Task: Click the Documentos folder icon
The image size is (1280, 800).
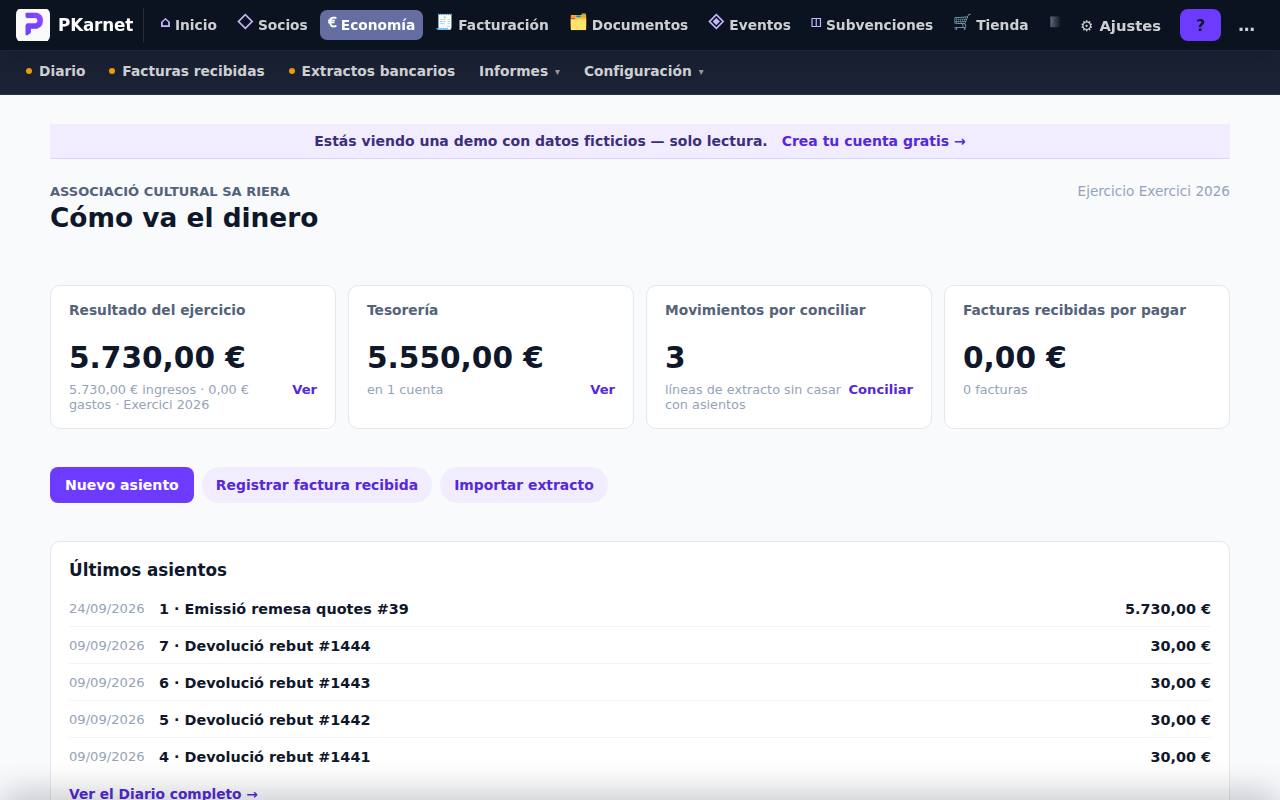Action: click(x=578, y=22)
